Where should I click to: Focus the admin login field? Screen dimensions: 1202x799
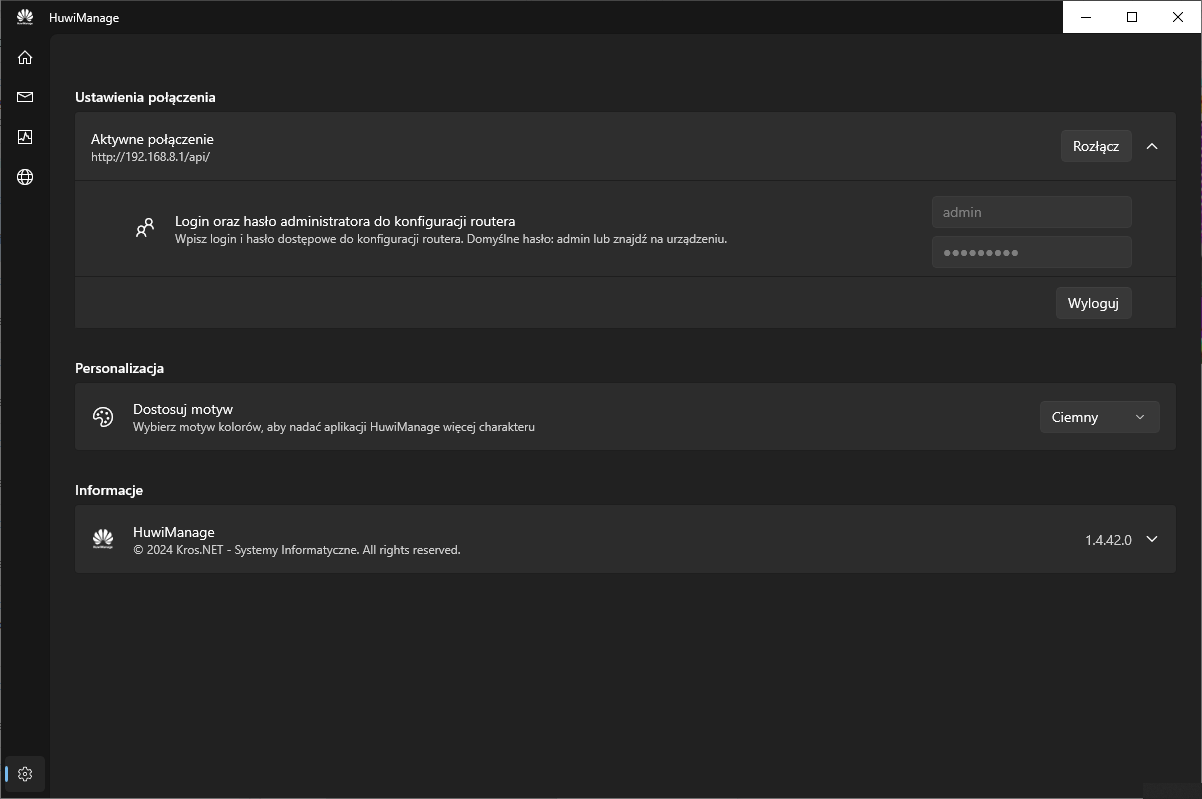[x=1031, y=212]
